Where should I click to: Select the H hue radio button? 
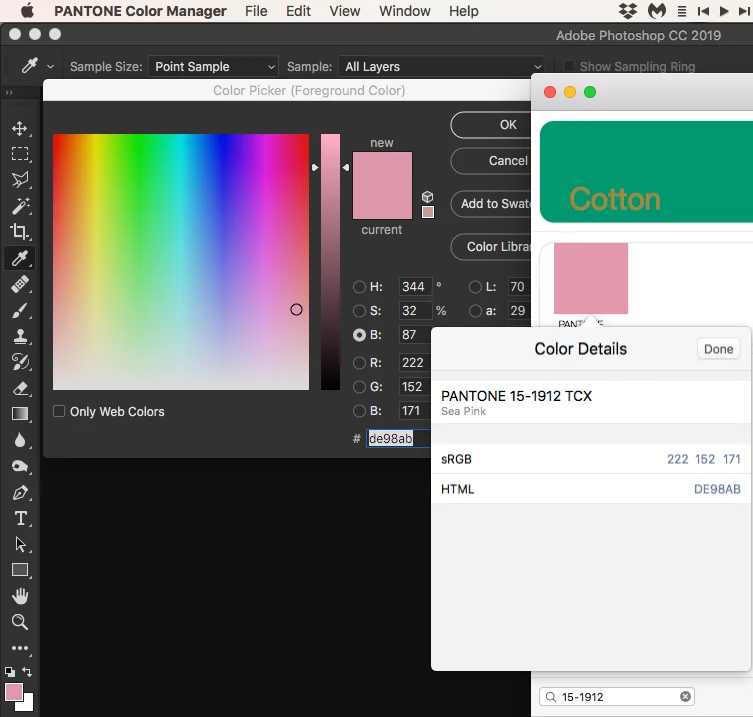(x=359, y=287)
